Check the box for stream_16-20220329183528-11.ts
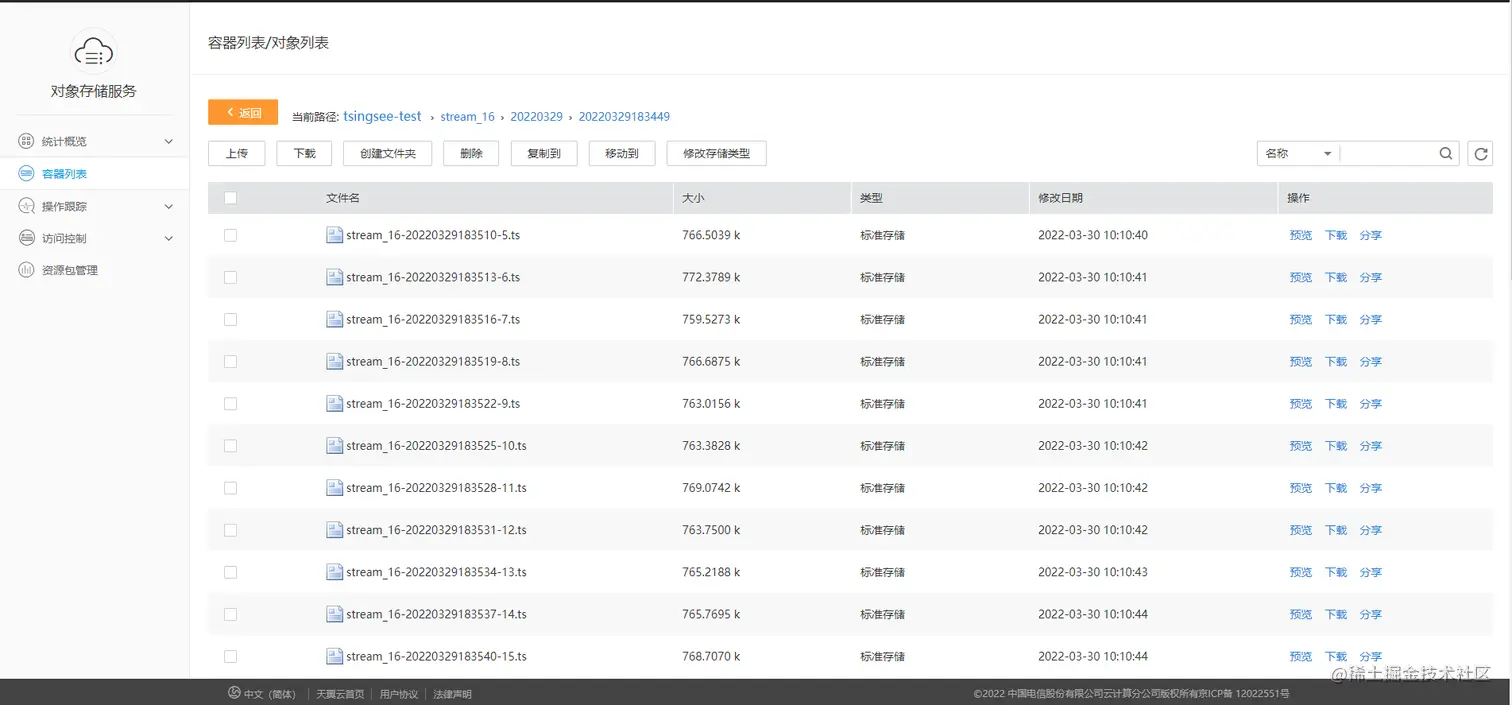Image resolution: width=1512 pixels, height=705 pixels. [x=230, y=487]
